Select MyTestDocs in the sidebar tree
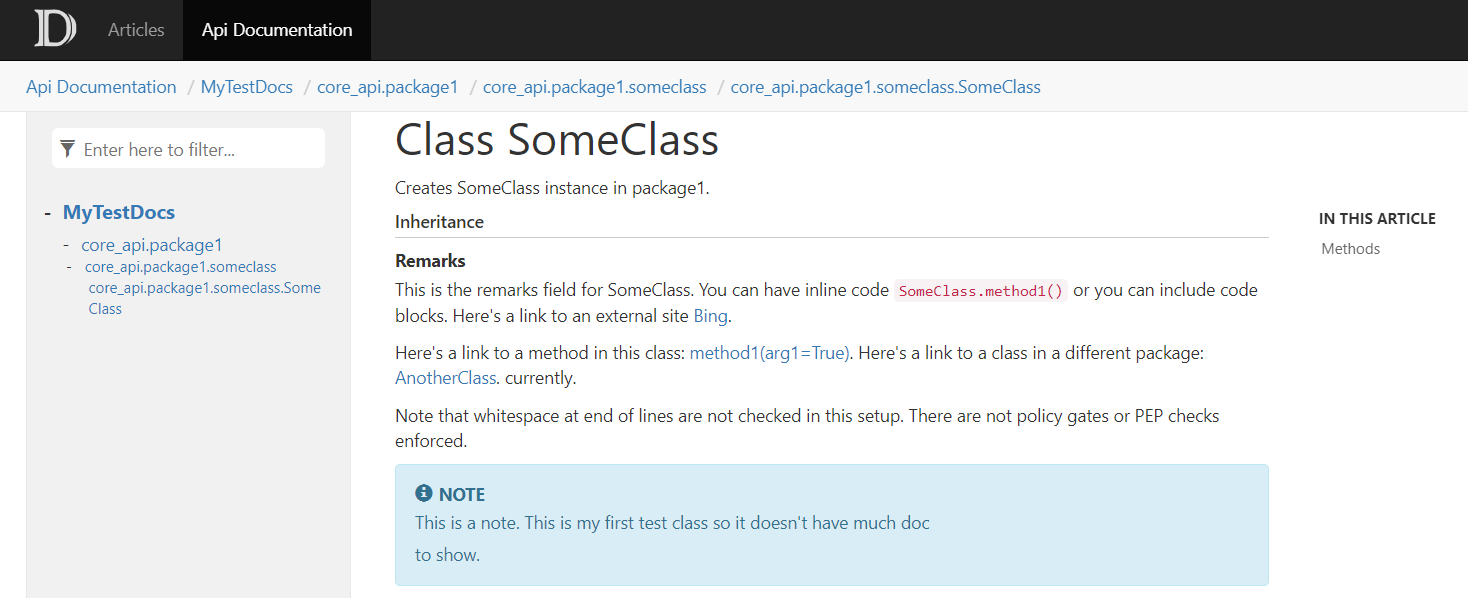This screenshot has width=1468, height=598. click(119, 212)
